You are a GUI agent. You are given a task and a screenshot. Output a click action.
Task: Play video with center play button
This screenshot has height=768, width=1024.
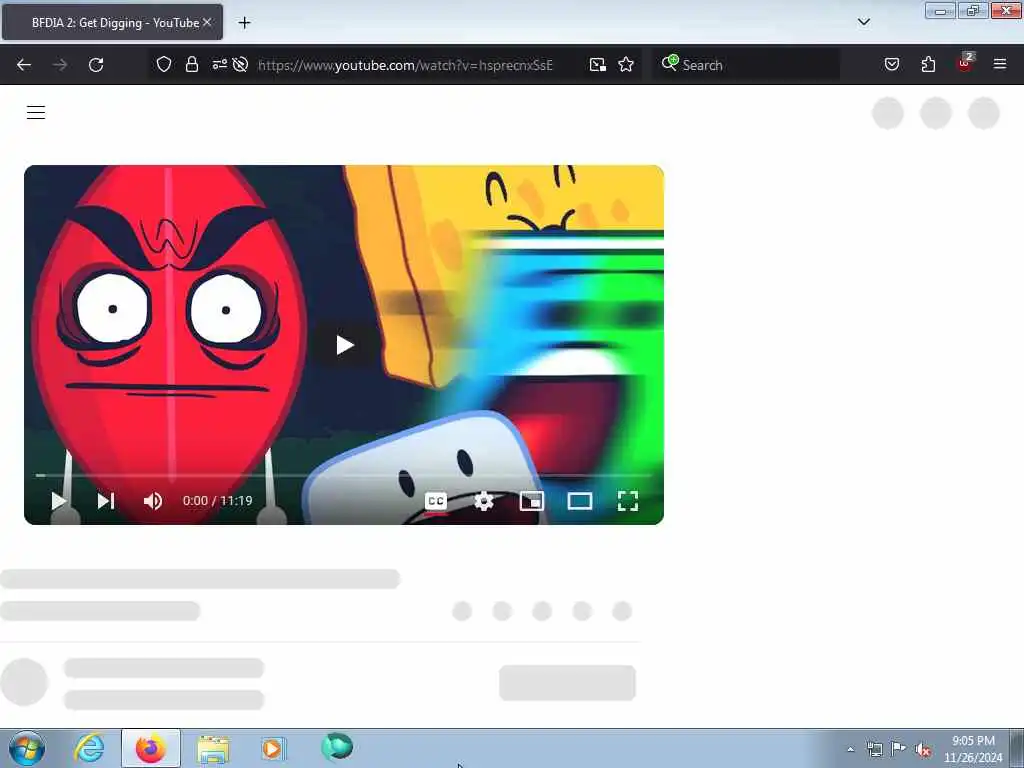click(344, 345)
